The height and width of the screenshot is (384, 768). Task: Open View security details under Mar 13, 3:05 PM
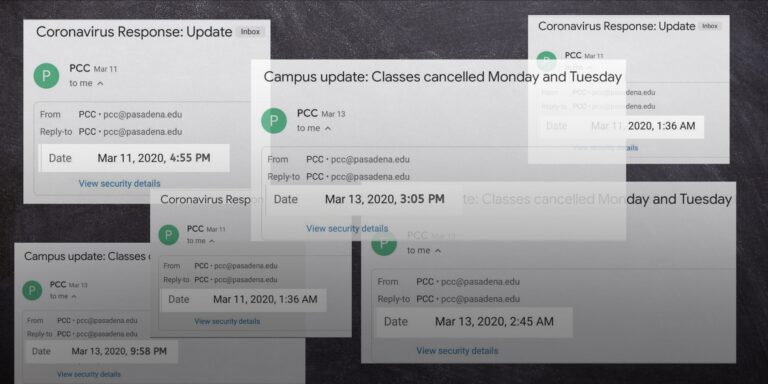pos(347,228)
